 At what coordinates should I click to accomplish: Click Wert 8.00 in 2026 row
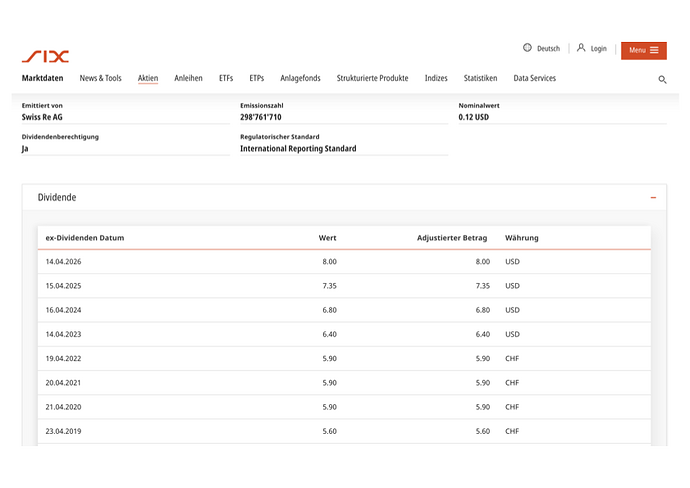(x=329, y=261)
